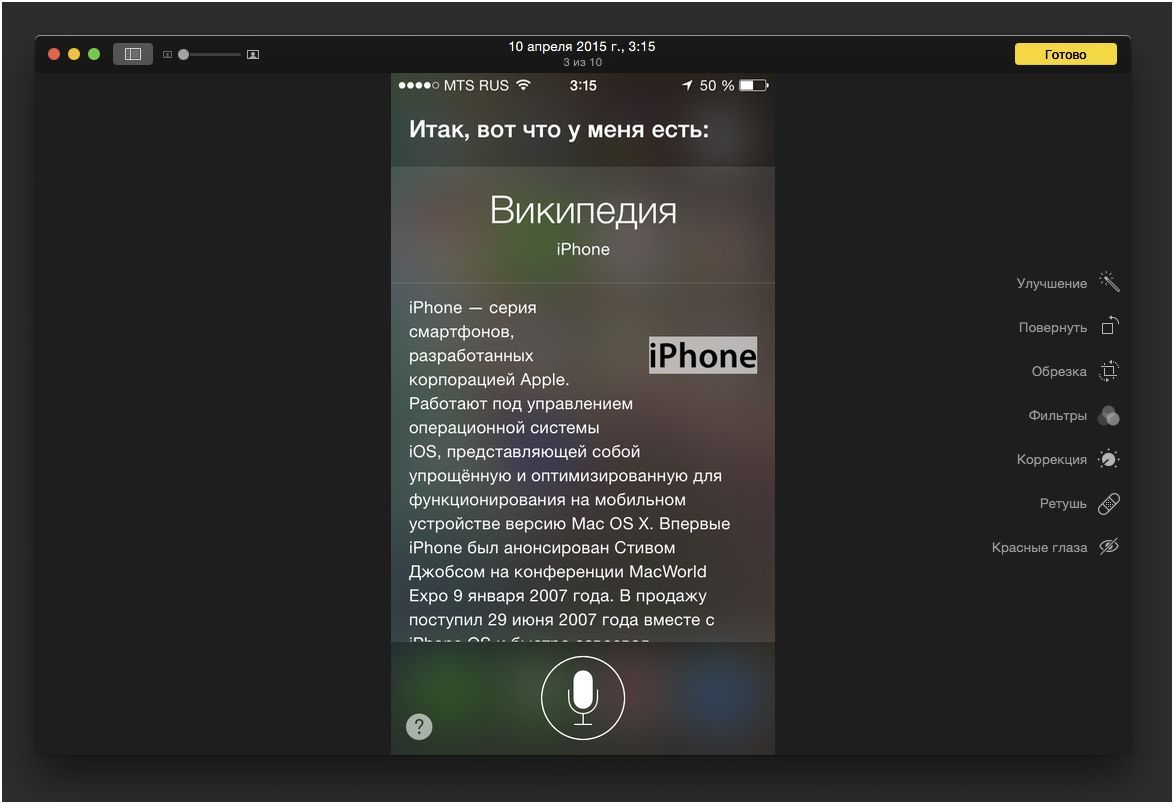Open the Обрезка crop tool

coord(1108,371)
